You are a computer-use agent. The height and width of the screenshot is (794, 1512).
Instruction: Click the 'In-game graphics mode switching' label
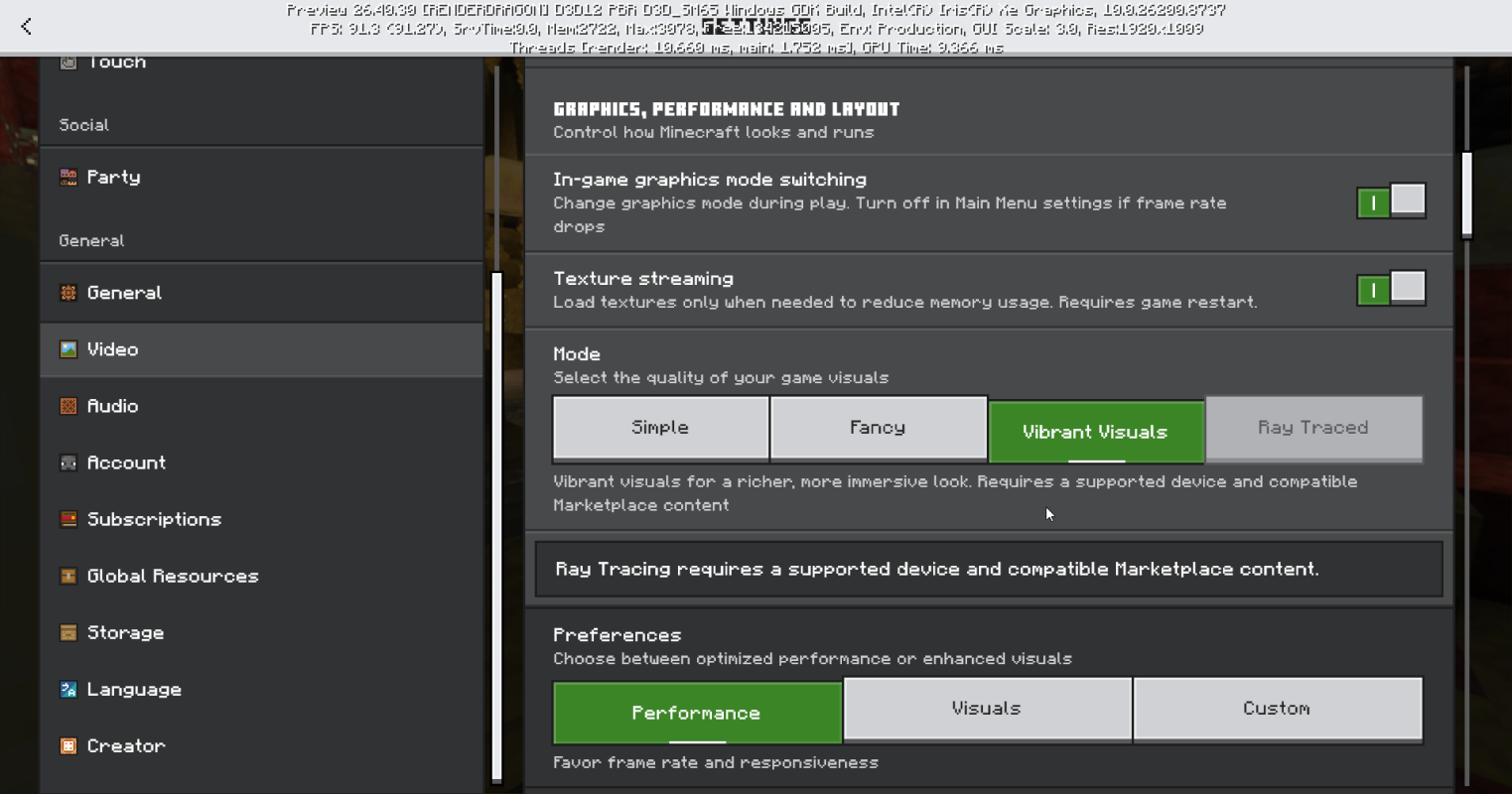click(710, 180)
